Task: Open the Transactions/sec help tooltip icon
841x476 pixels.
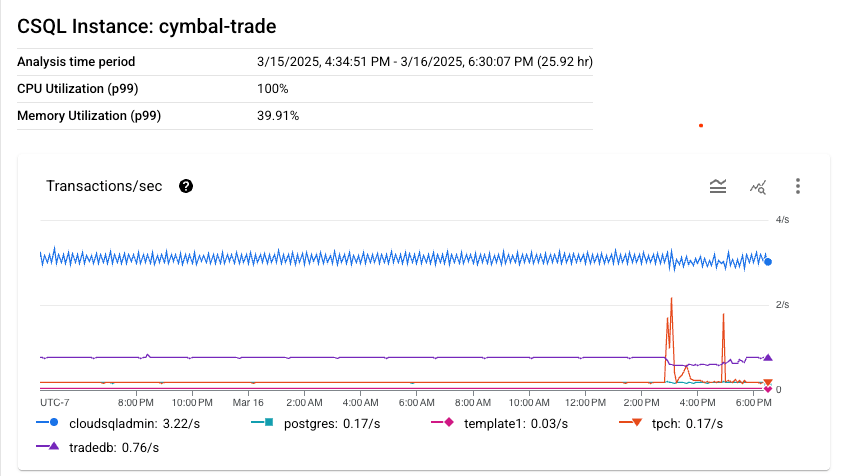Action: pyautogui.click(x=186, y=186)
